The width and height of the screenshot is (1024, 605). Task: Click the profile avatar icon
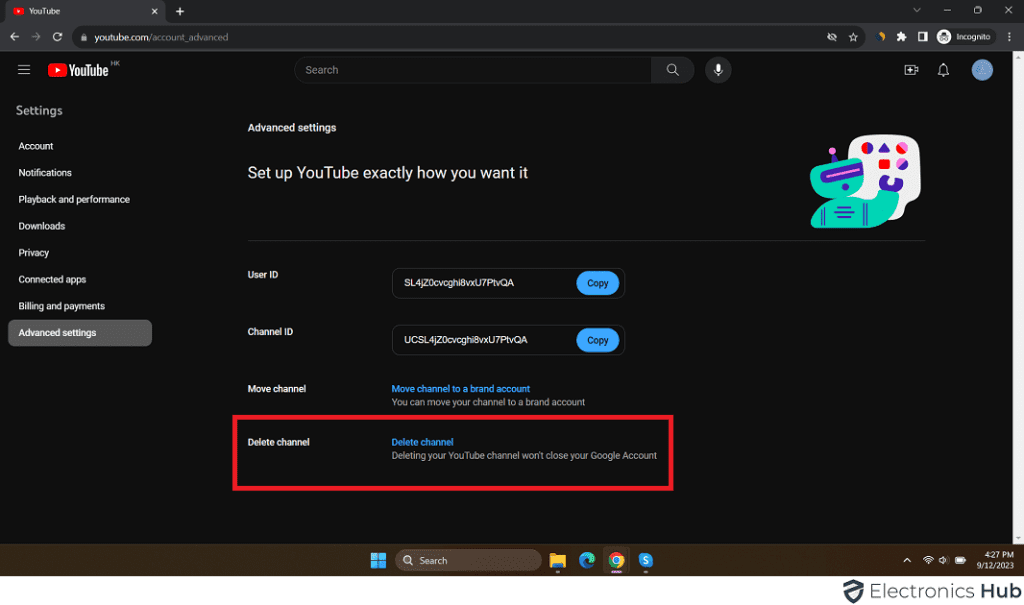[x=982, y=70]
